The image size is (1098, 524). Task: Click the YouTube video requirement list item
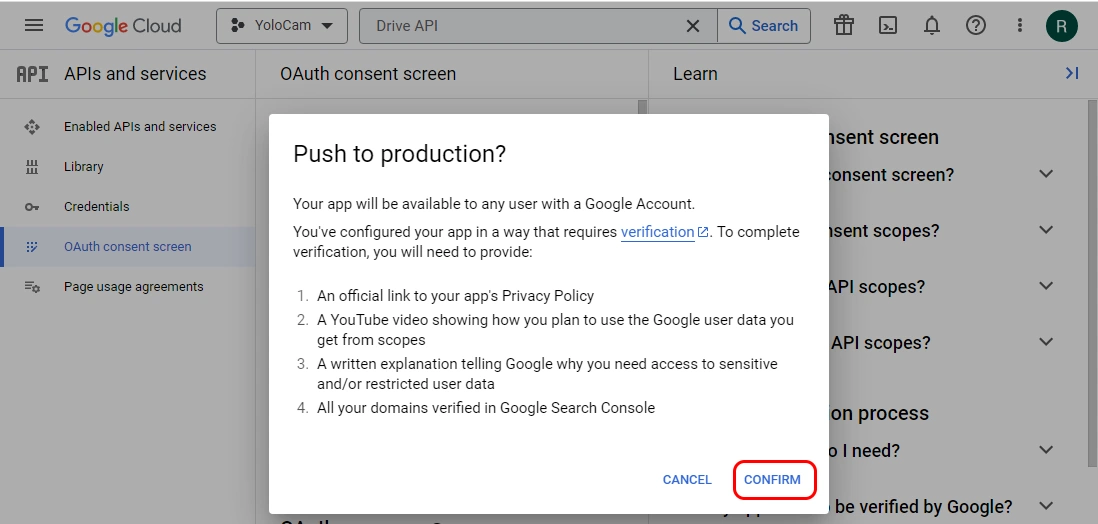pos(555,330)
